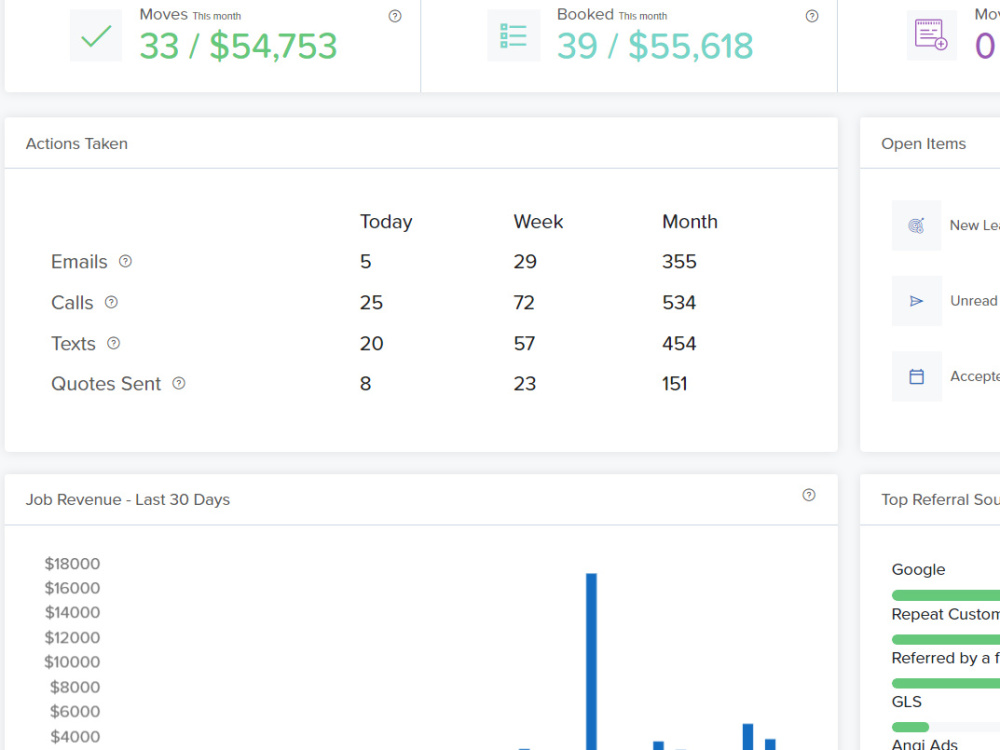Click the Top Referral Sources title
This screenshot has width=1000, height=750.
(941, 499)
